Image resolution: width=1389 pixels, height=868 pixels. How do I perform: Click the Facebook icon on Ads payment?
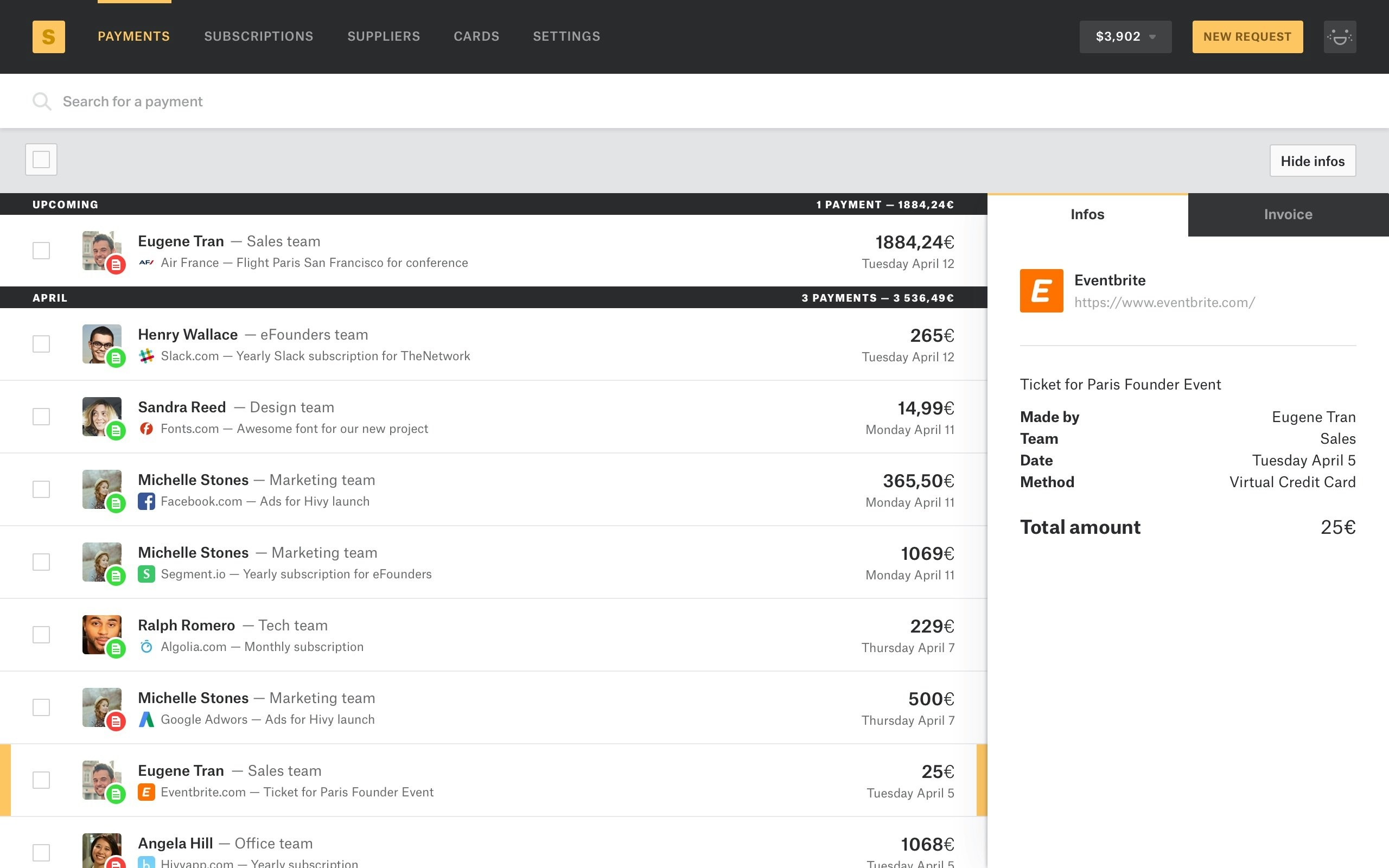click(146, 501)
